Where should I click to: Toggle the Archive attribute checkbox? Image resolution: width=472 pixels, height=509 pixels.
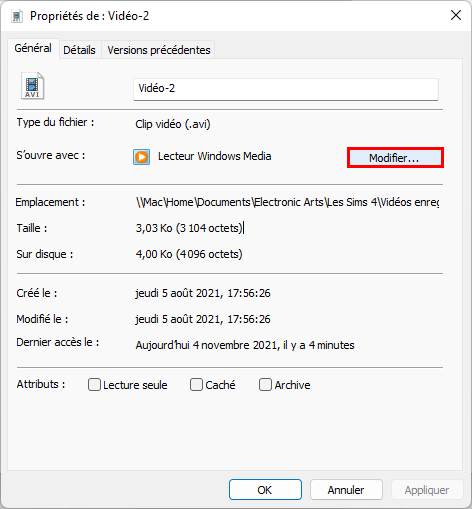tap(265, 384)
